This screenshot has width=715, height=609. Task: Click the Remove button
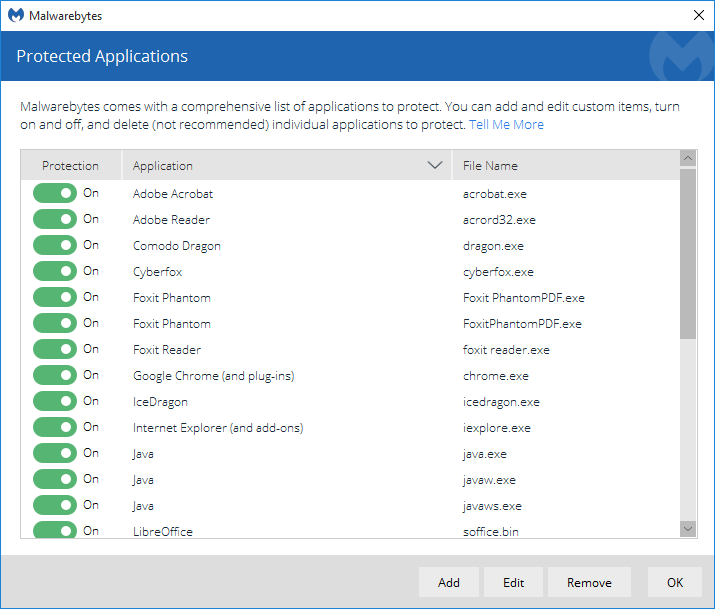(x=589, y=583)
